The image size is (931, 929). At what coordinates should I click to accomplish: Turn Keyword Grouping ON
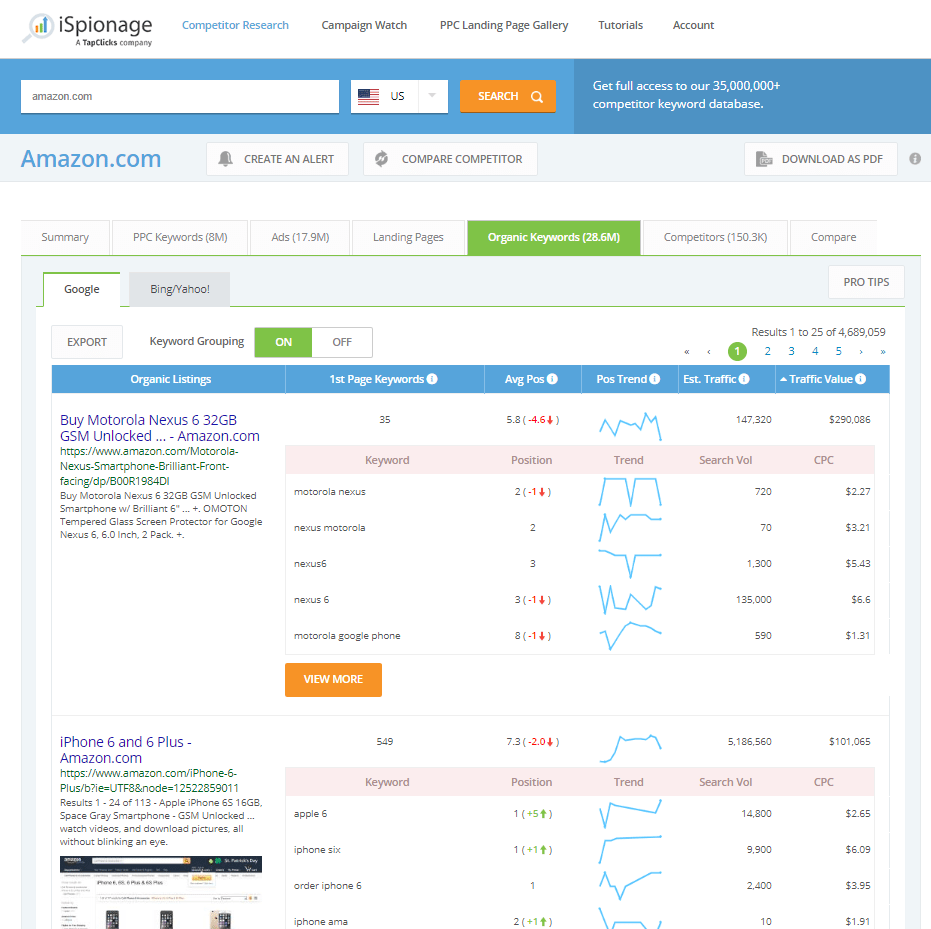tap(283, 342)
